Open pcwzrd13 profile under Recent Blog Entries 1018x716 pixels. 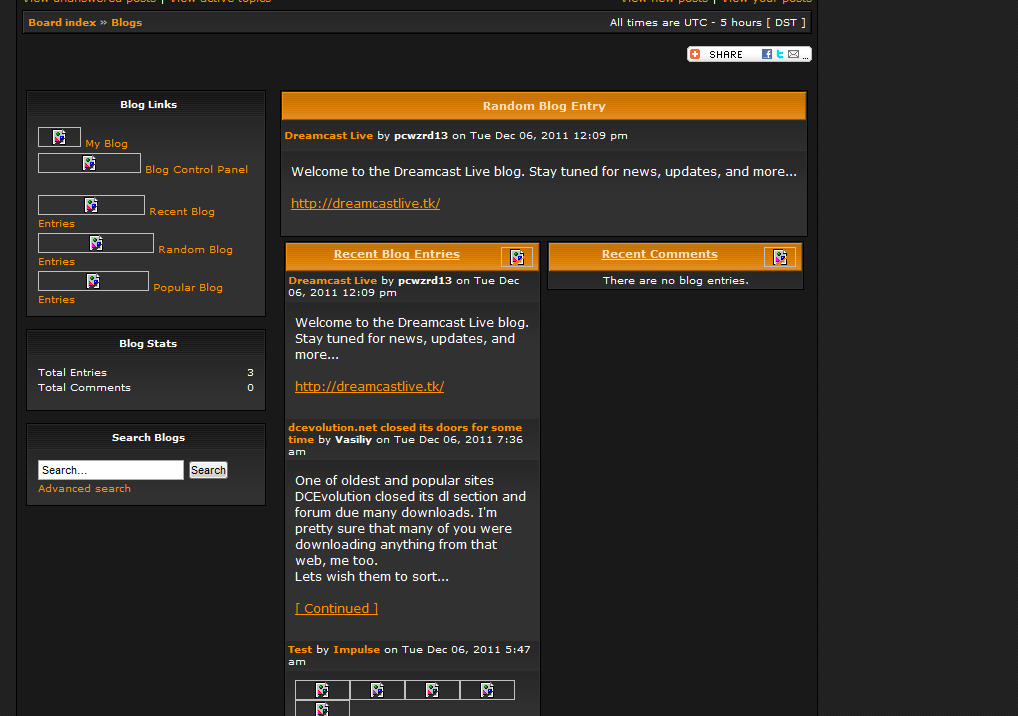[x=425, y=280]
